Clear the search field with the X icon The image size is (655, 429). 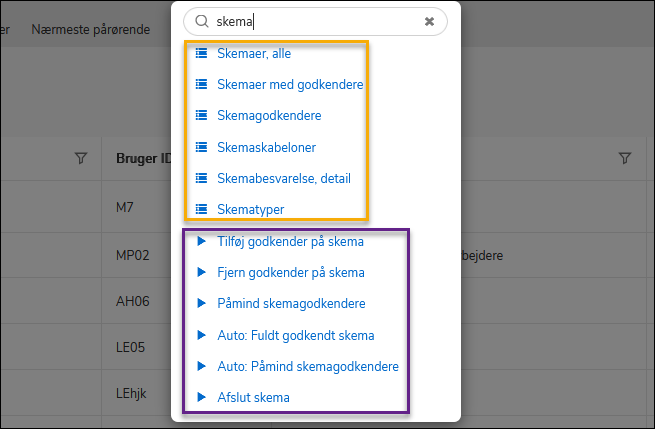(429, 21)
